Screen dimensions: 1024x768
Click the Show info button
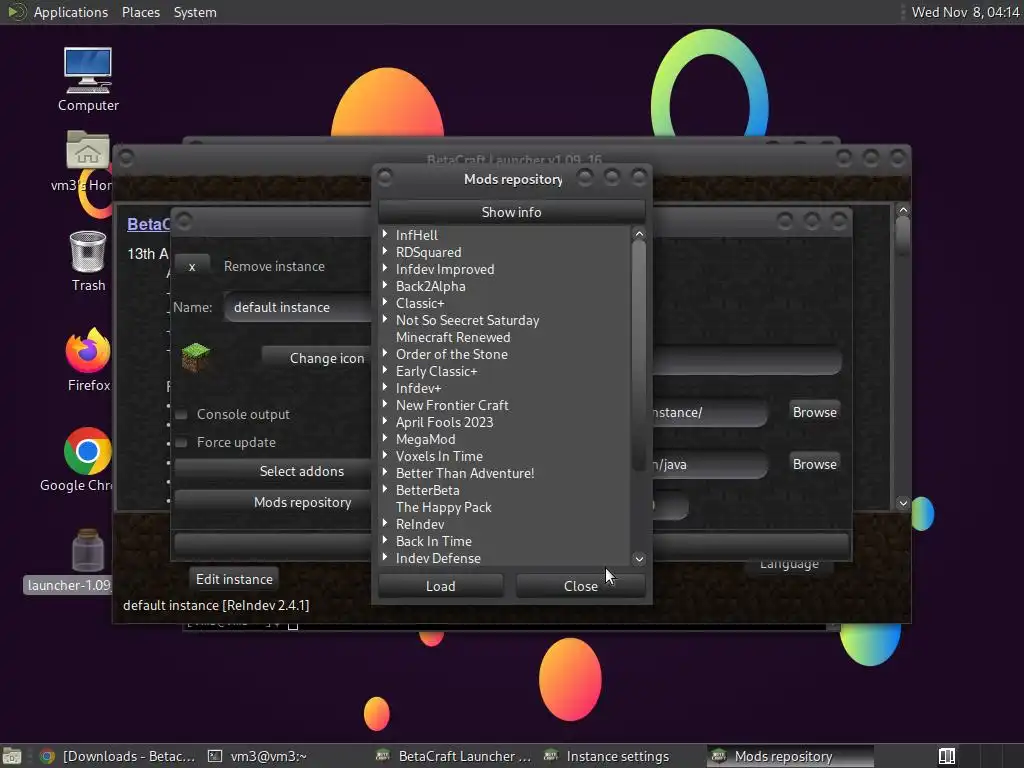click(x=511, y=212)
